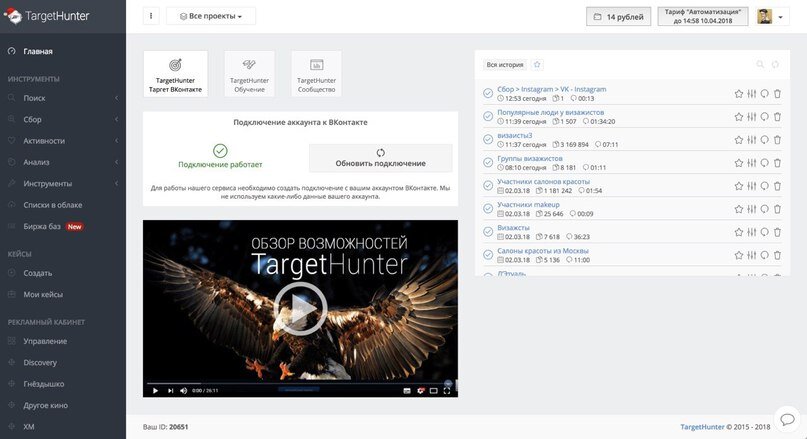Image resolution: width=807 pixels, height=439 pixels.
Task: Delete the 'Участники makeup' entry
Action: [x=777, y=209]
